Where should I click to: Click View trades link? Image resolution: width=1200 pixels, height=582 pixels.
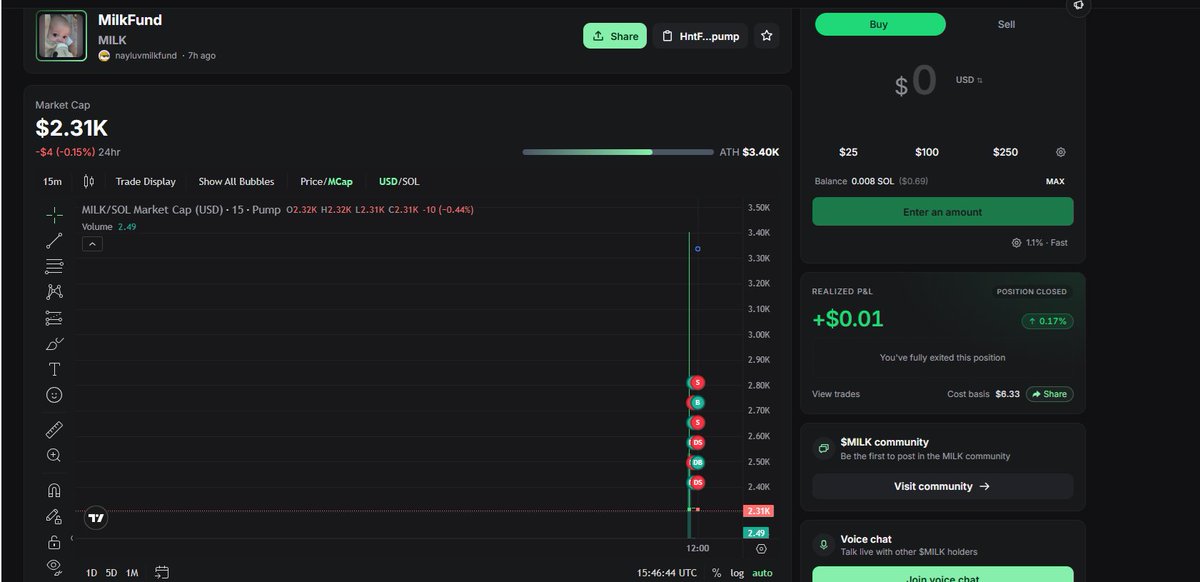click(836, 394)
